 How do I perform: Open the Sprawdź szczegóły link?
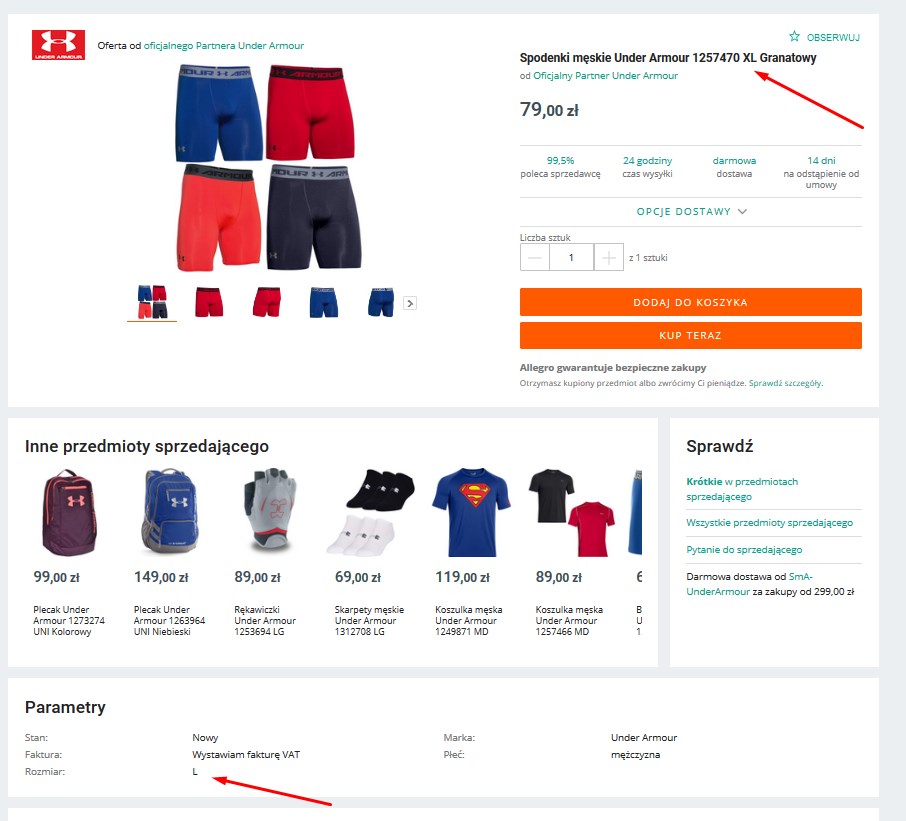786,383
